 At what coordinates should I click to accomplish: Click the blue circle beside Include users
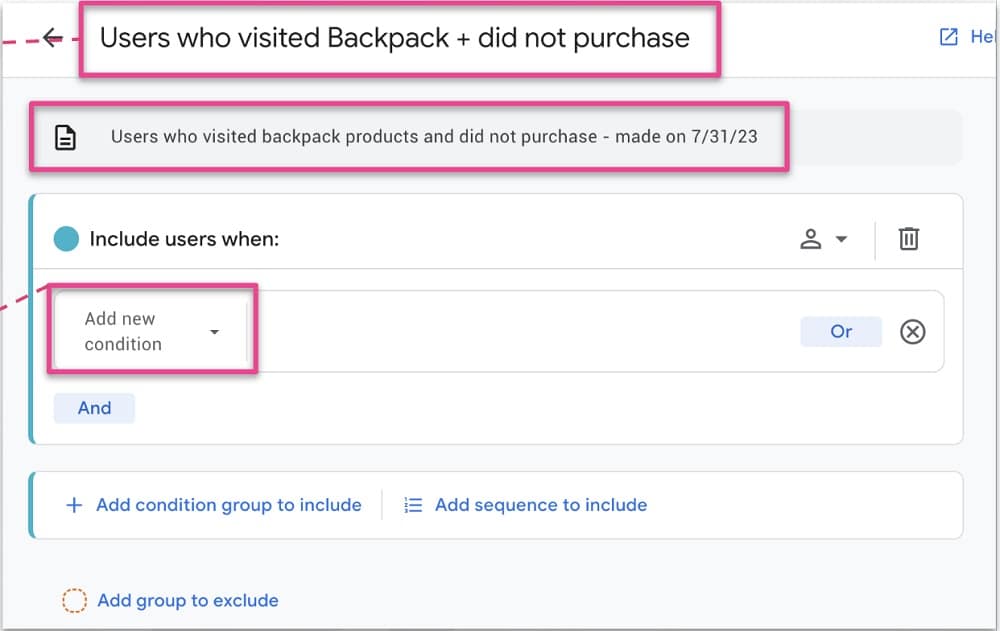pyautogui.click(x=66, y=239)
